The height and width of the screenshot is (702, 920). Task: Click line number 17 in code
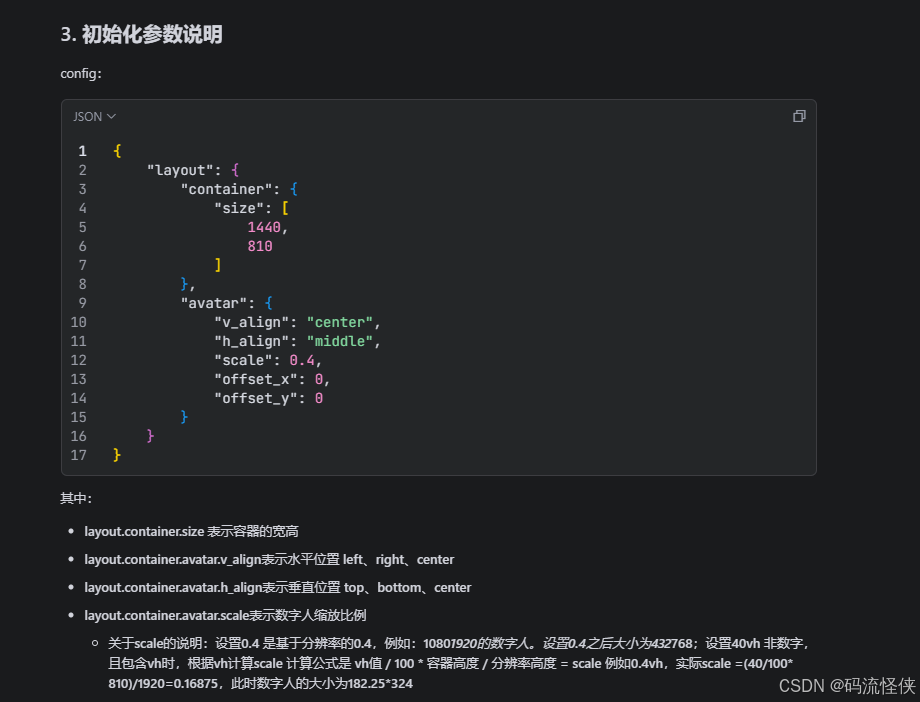point(79,455)
